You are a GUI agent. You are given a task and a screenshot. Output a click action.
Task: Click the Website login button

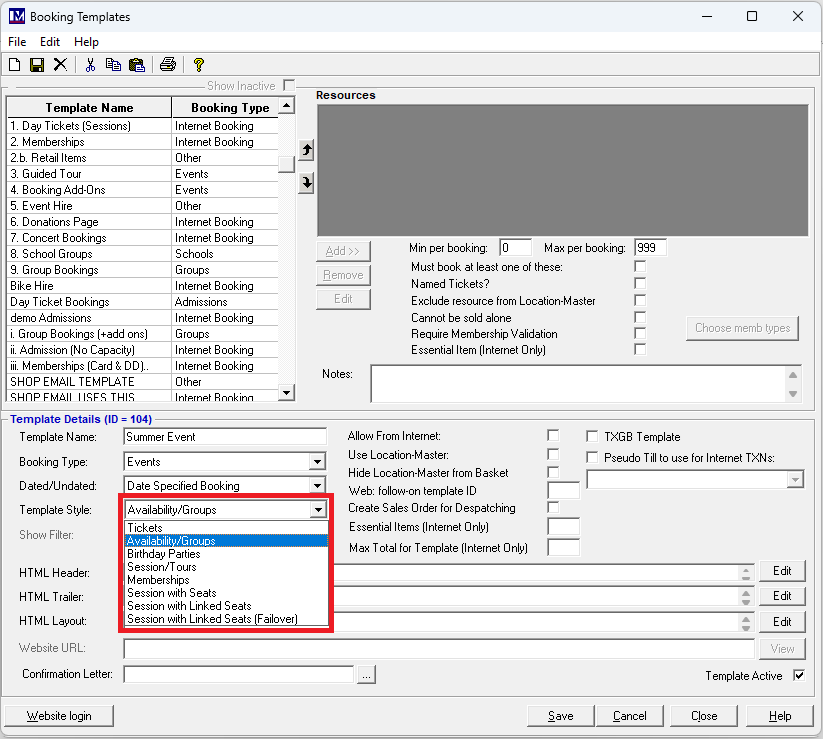point(58,716)
